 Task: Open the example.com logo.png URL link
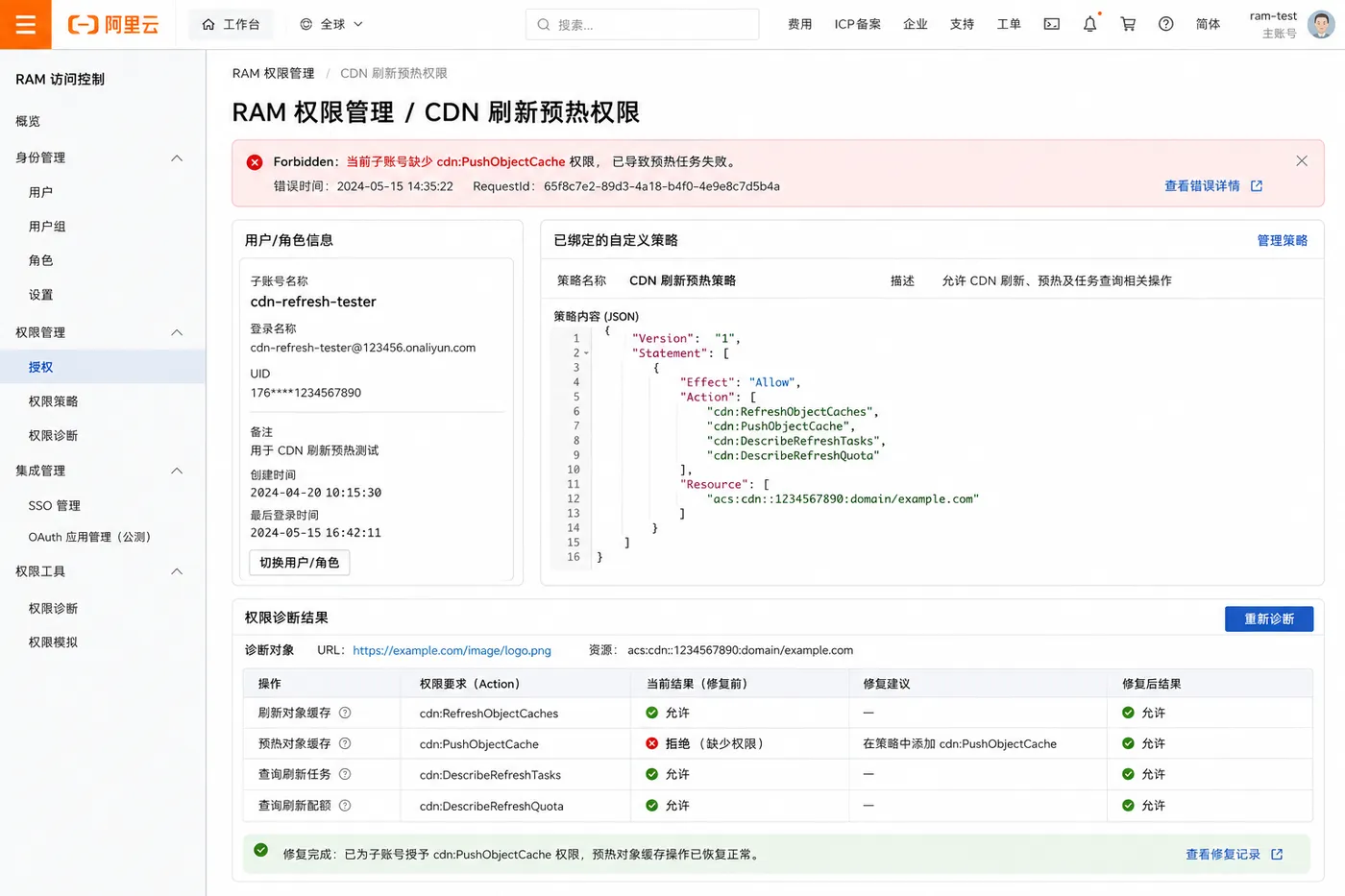coord(452,650)
